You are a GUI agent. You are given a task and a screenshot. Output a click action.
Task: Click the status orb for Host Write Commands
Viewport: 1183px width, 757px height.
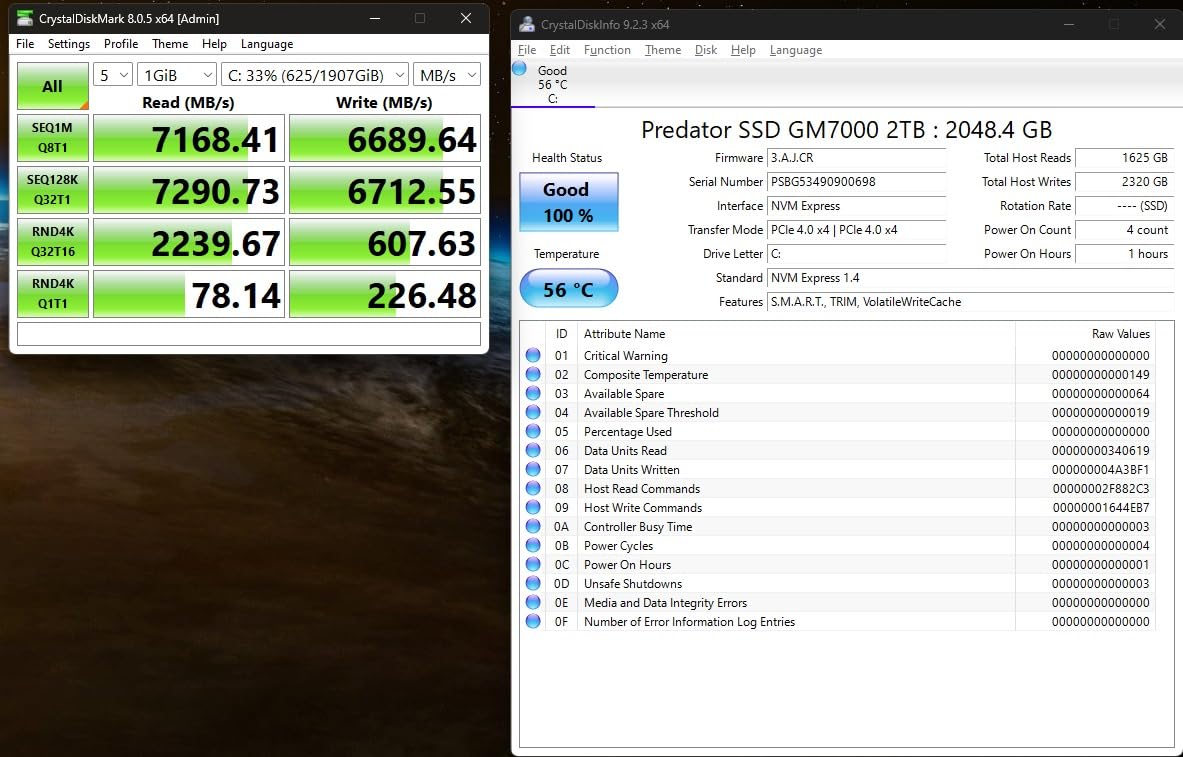(533, 507)
